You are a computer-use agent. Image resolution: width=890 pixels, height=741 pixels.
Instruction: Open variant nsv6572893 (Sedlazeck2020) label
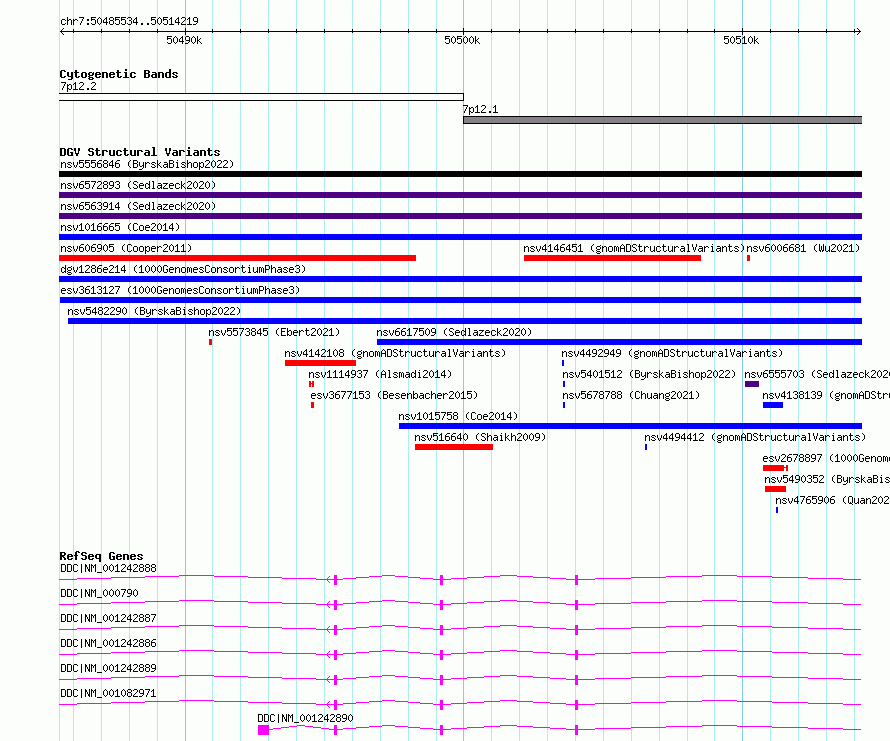coord(138,185)
